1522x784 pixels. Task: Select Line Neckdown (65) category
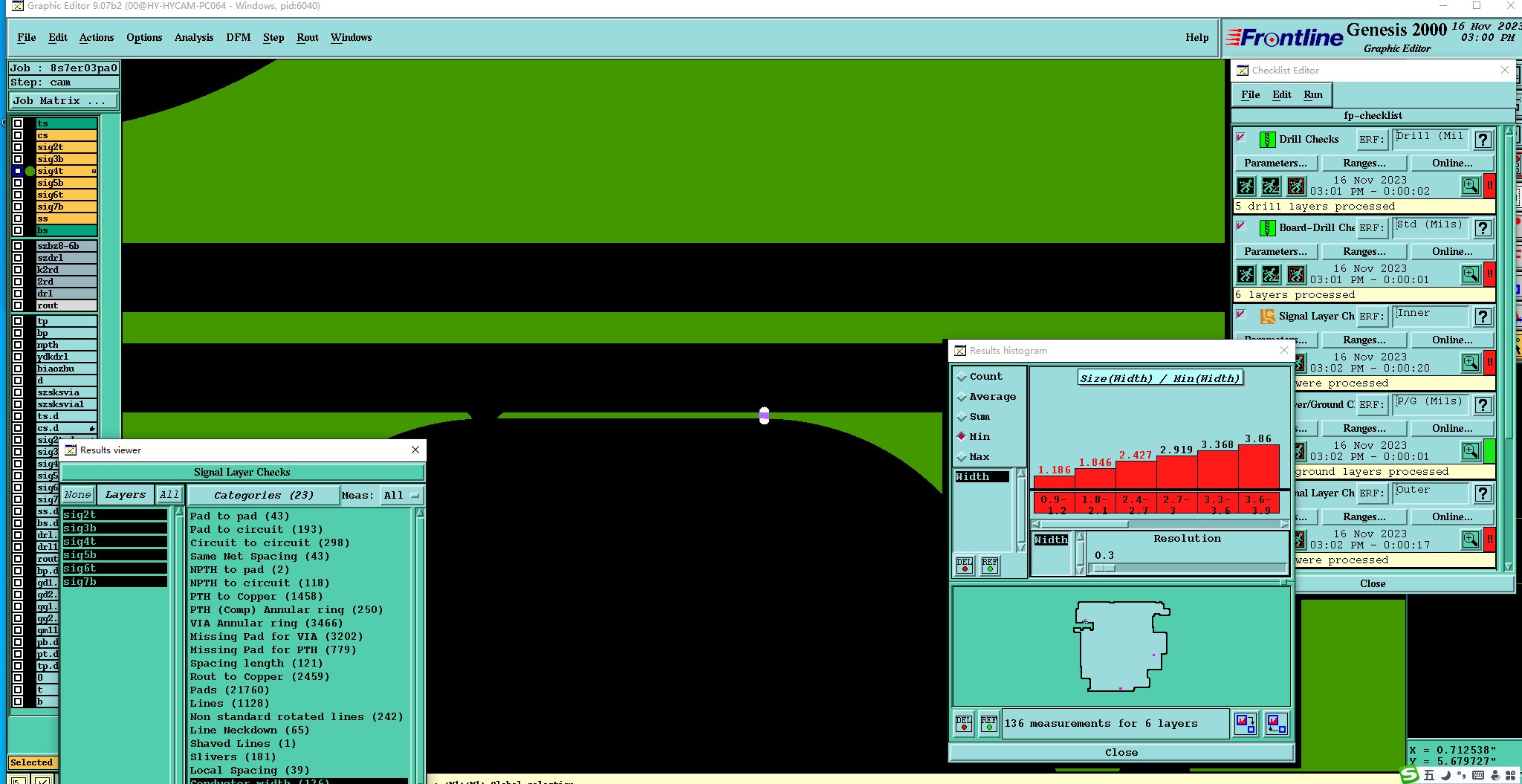click(250, 730)
